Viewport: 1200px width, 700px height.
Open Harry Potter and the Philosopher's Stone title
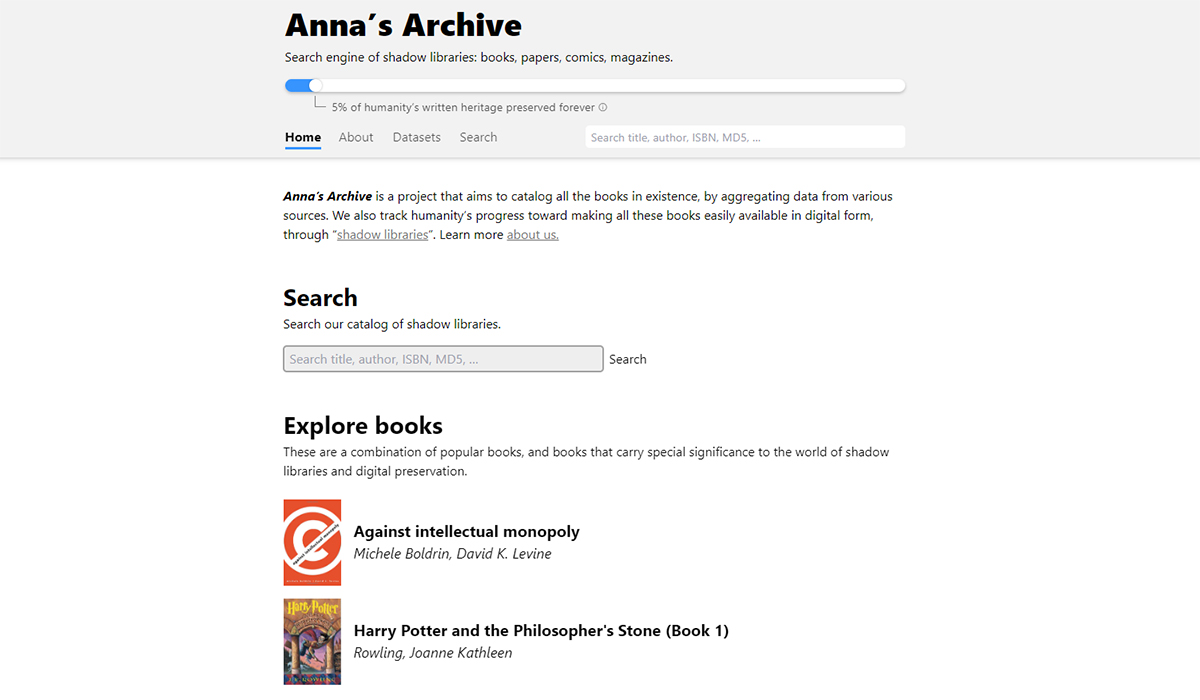(541, 631)
